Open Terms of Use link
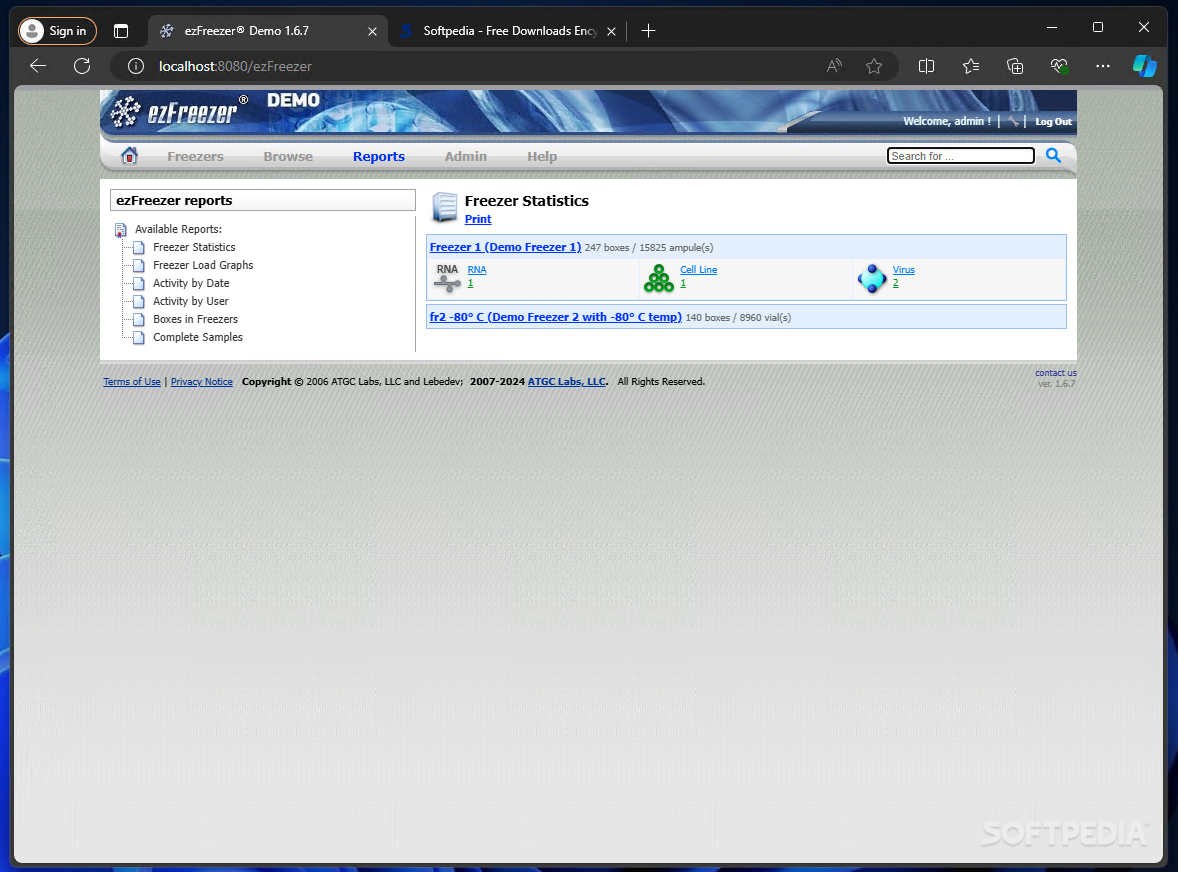 pyautogui.click(x=131, y=382)
